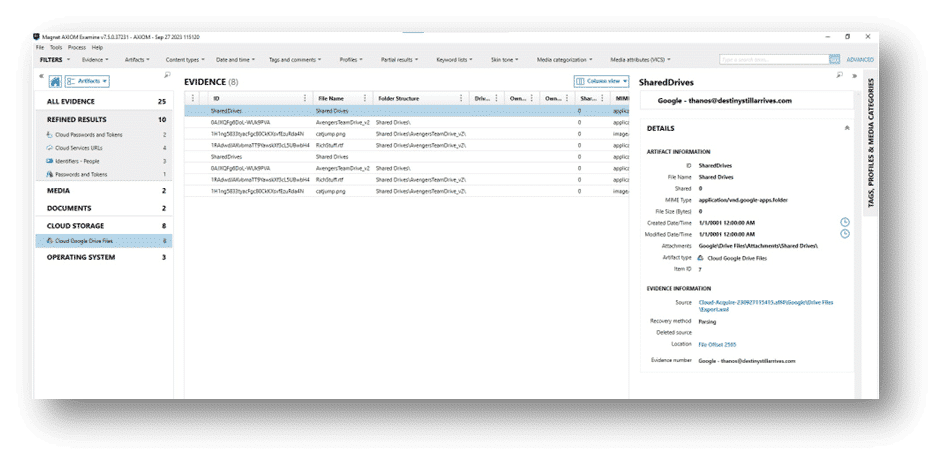Open the Artifacts explorer dropdown in left pane
944x464 pixels.
tap(87, 81)
